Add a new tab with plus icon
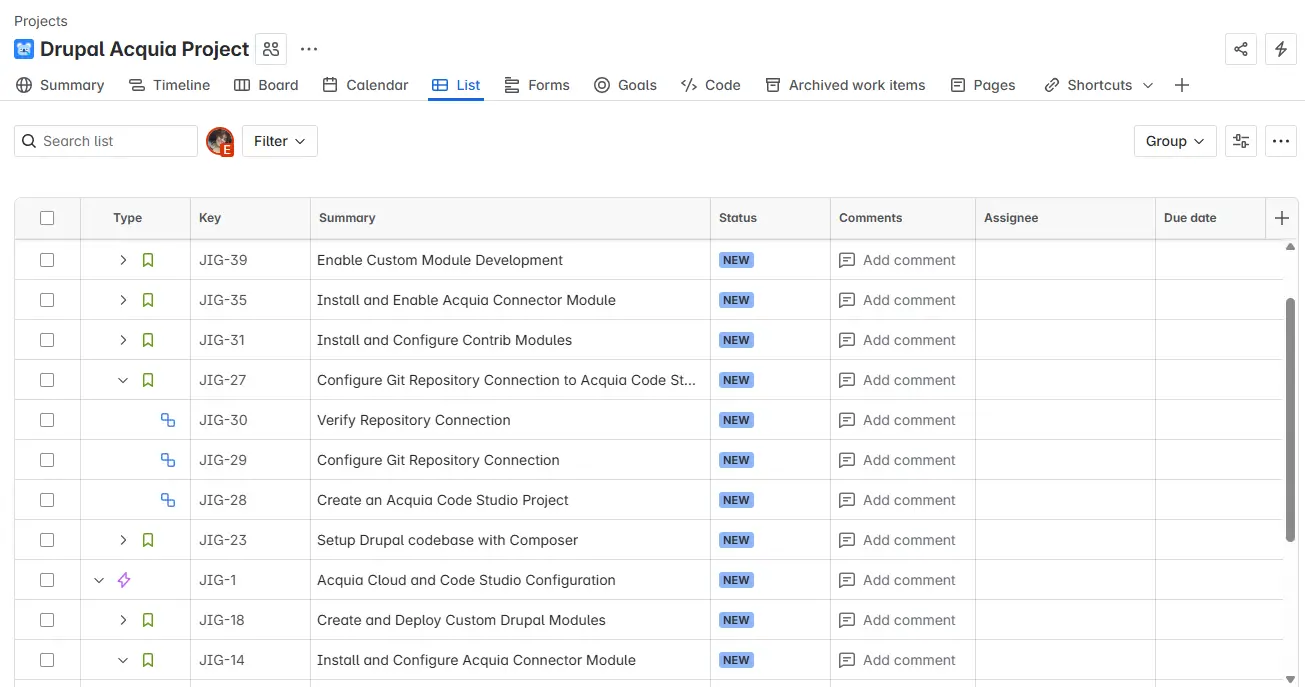 click(x=1182, y=85)
